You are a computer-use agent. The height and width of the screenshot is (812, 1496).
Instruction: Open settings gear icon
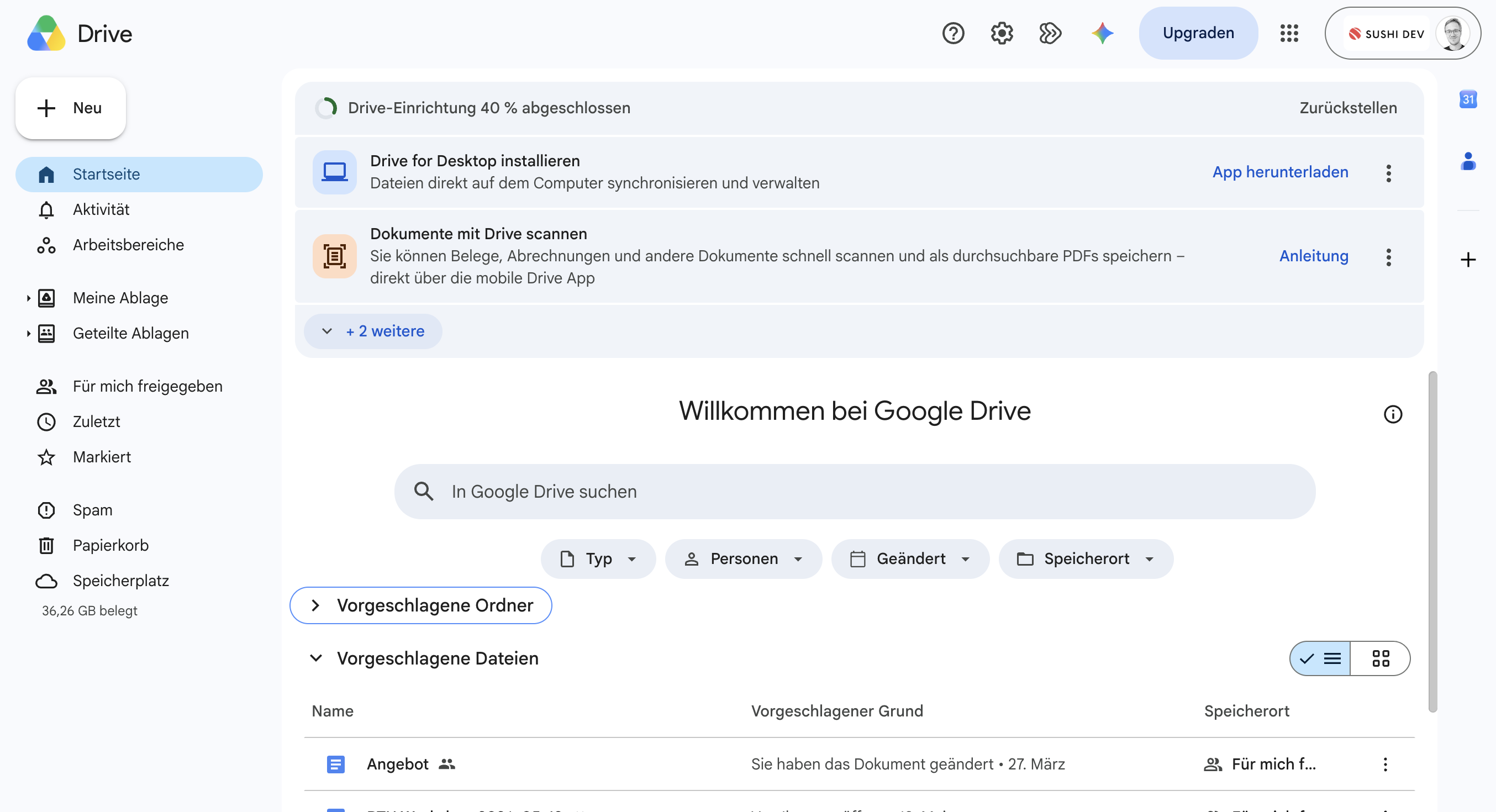[x=1002, y=33]
